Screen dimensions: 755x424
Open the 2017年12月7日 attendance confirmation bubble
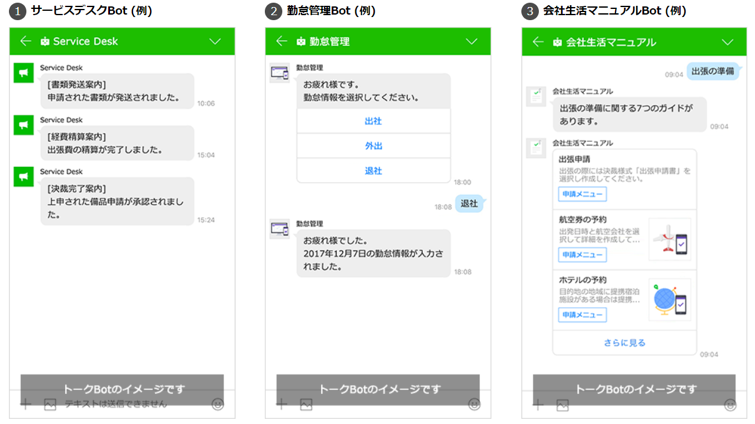[373, 254]
